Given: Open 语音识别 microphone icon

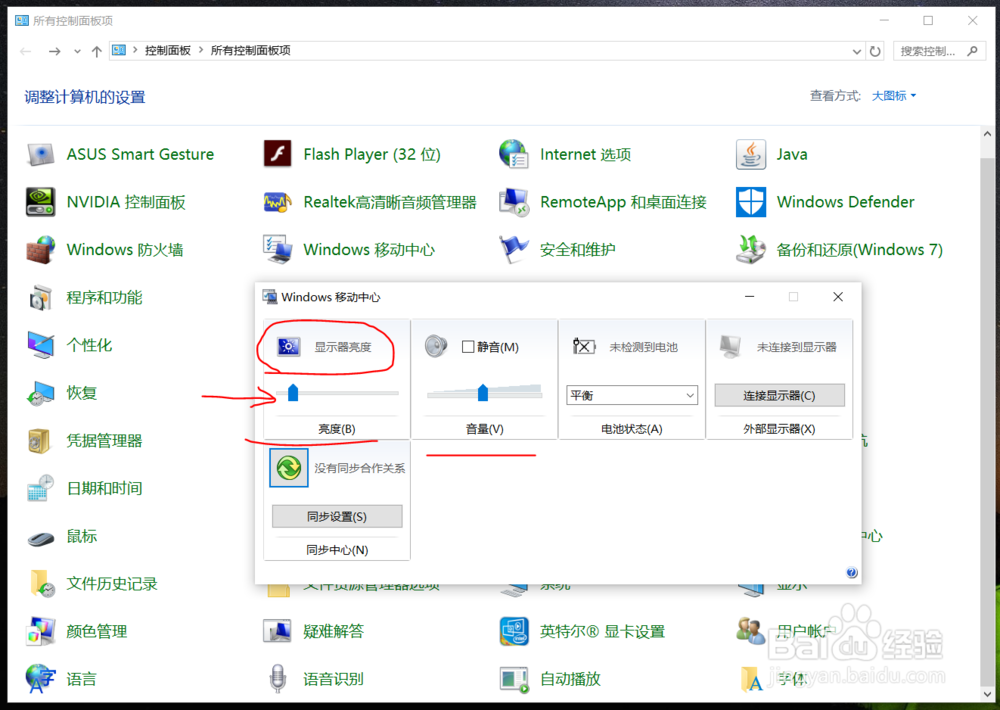Looking at the screenshot, I should [x=277, y=679].
